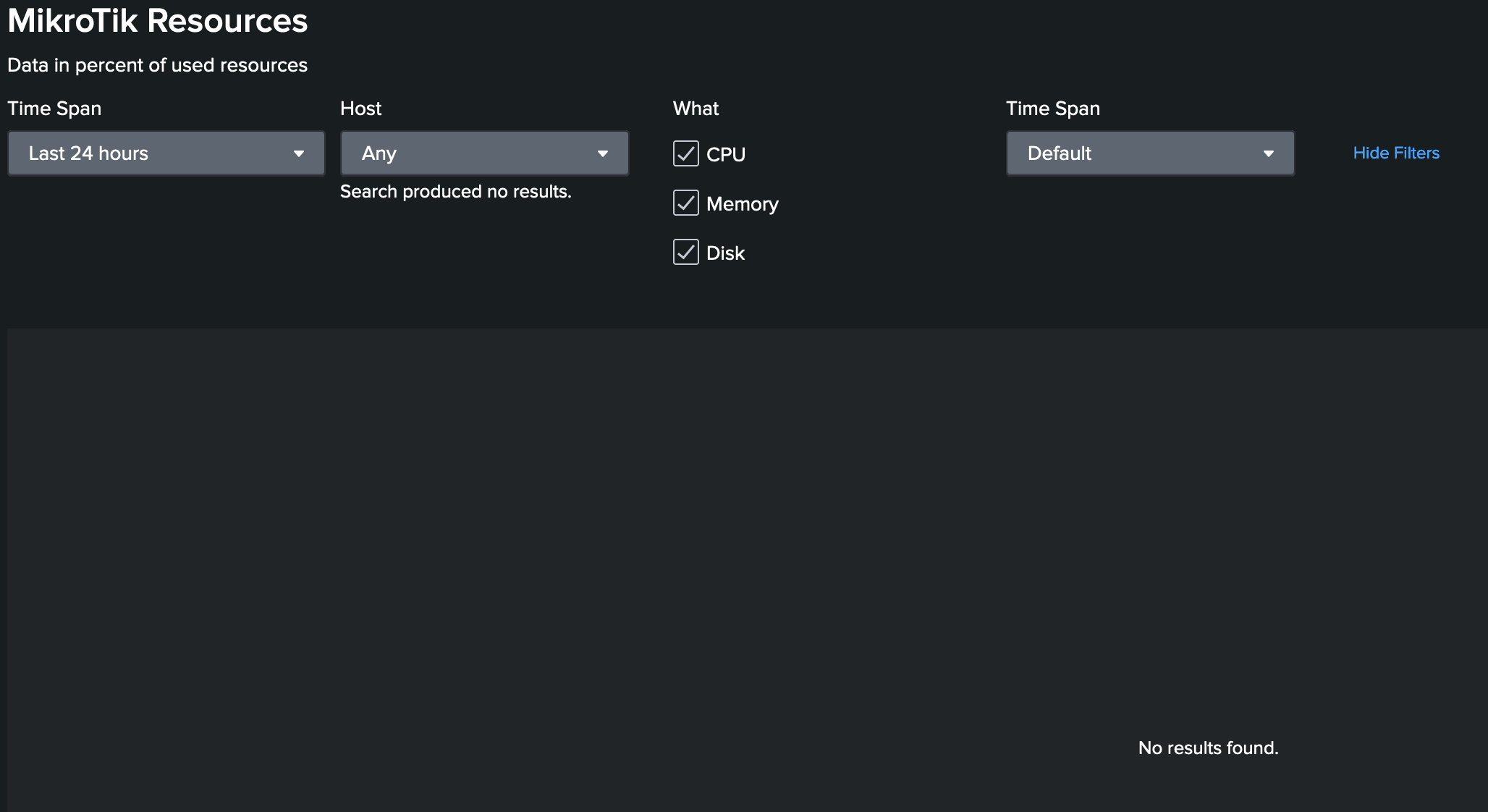Click the search produced no results message

(455, 191)
